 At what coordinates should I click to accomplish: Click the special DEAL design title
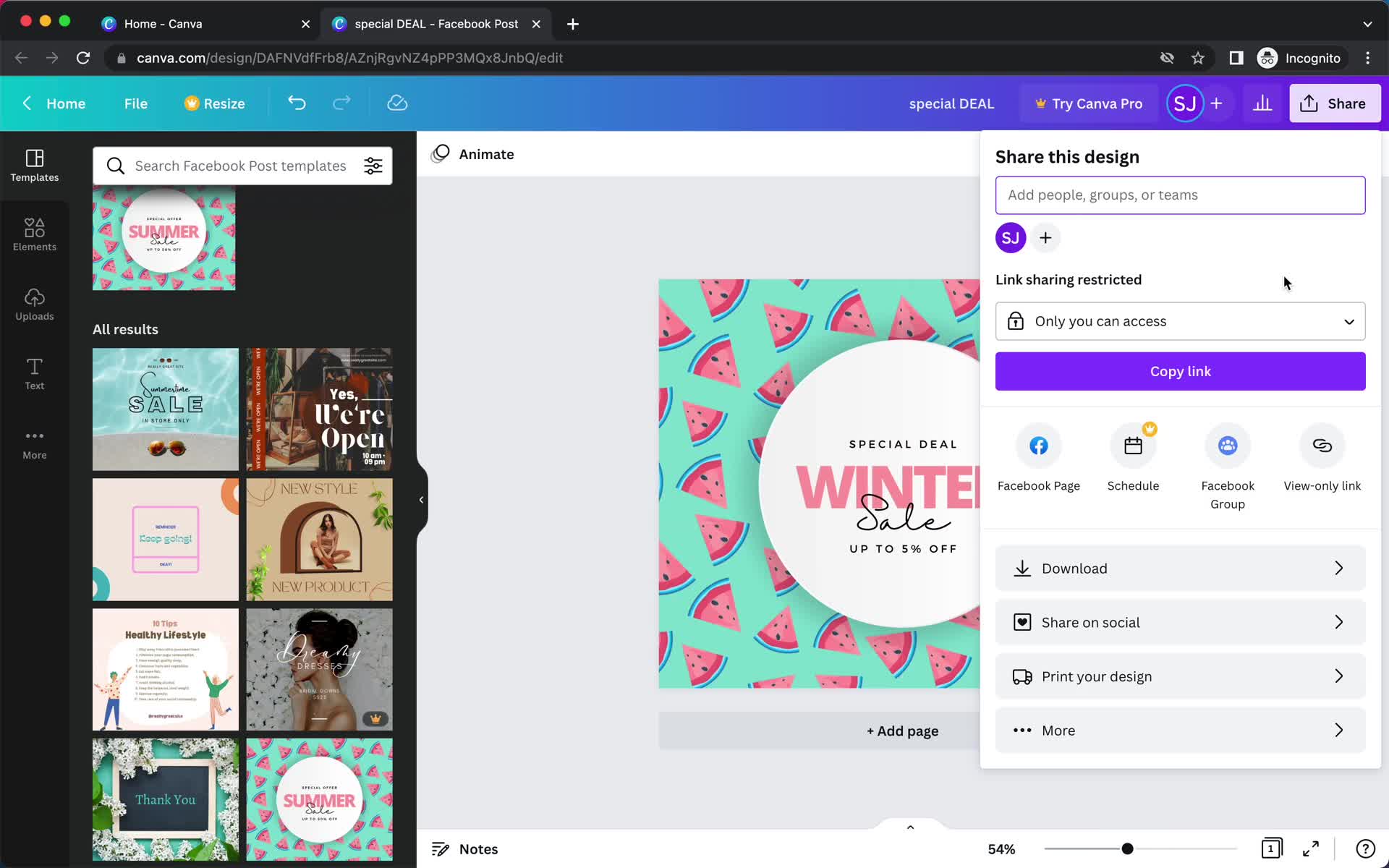(x=951, y=103)
